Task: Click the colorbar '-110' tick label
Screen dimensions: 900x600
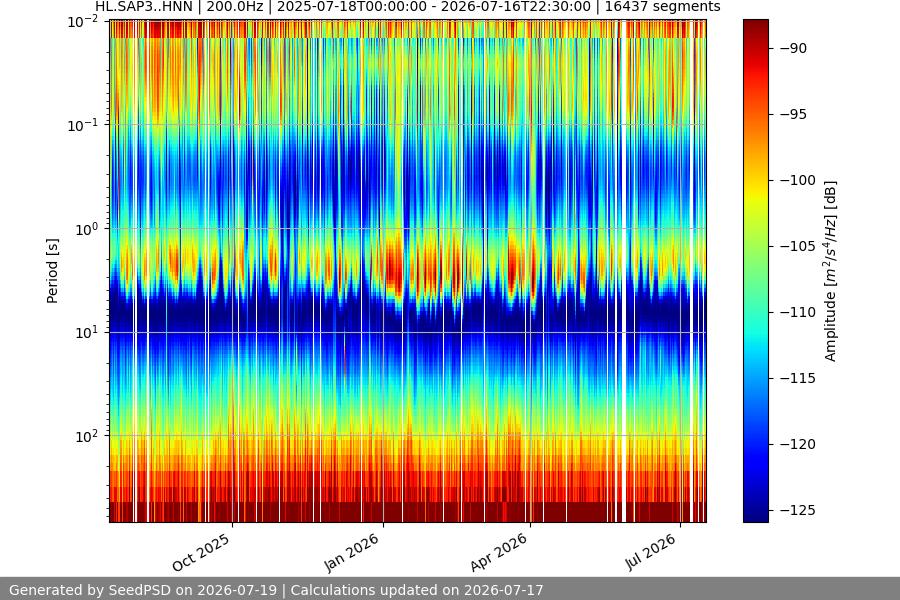Action: point(798,312)
